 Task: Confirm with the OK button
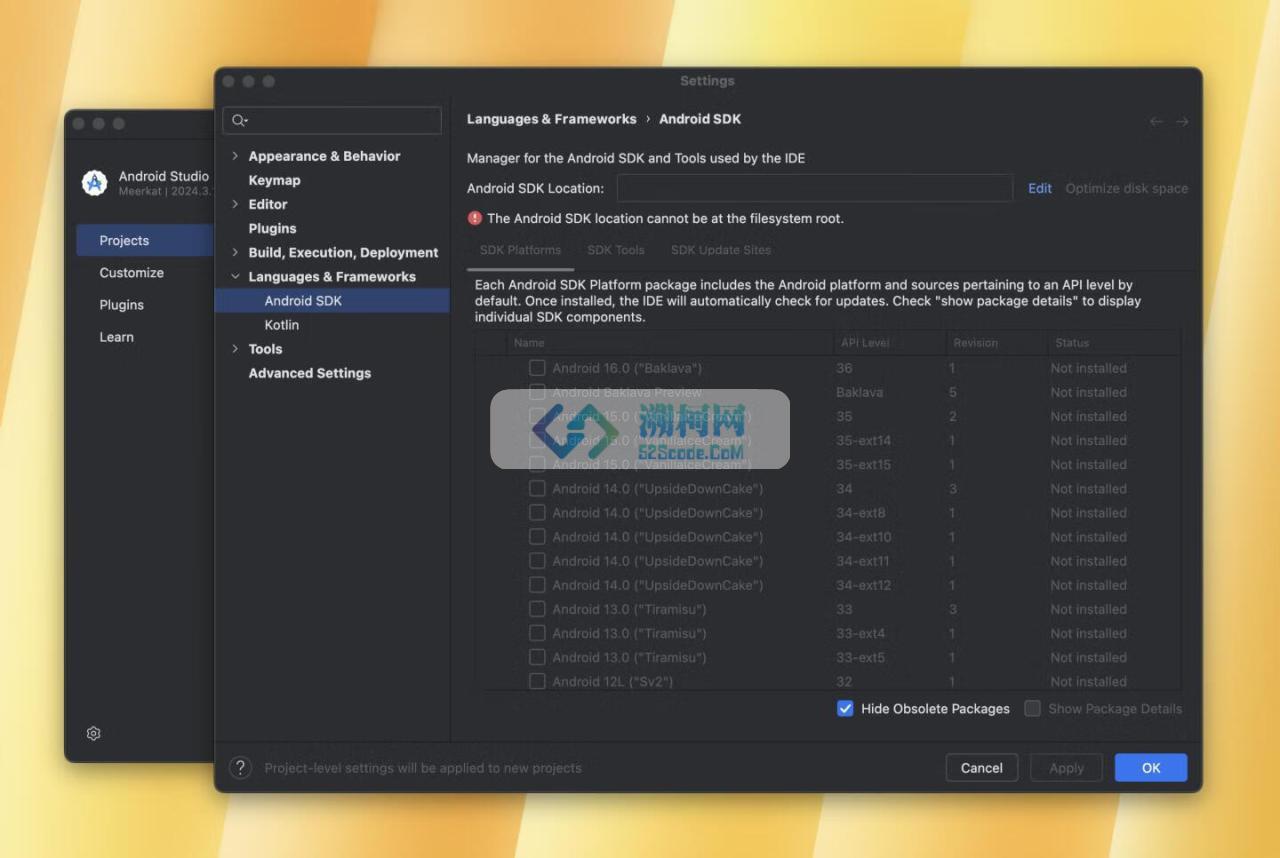point(1151,768)
